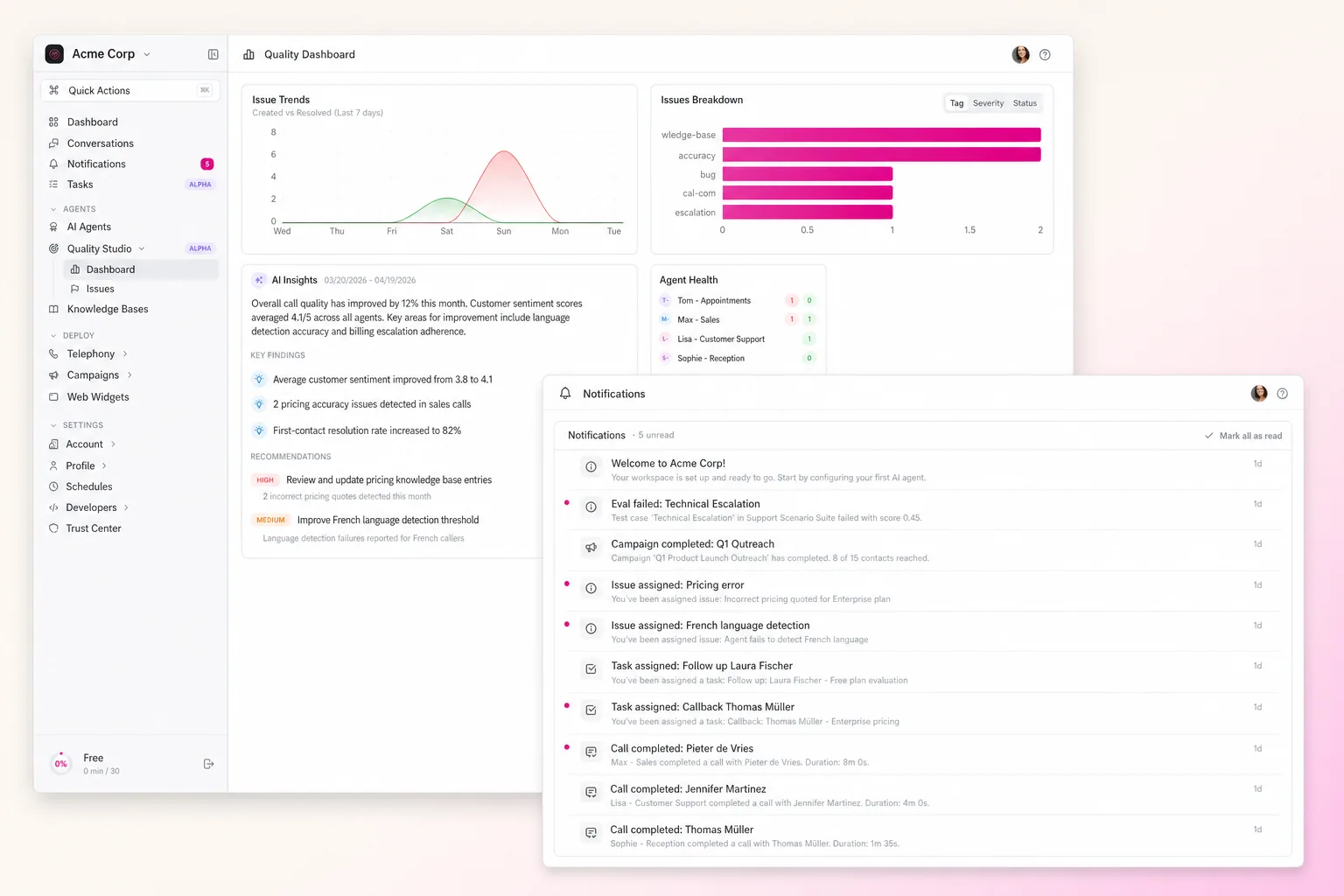This screenshot has height=896, width=1344.
Task: Select Tom - Appointments in Agent Health
Action: tap(737, 300)
